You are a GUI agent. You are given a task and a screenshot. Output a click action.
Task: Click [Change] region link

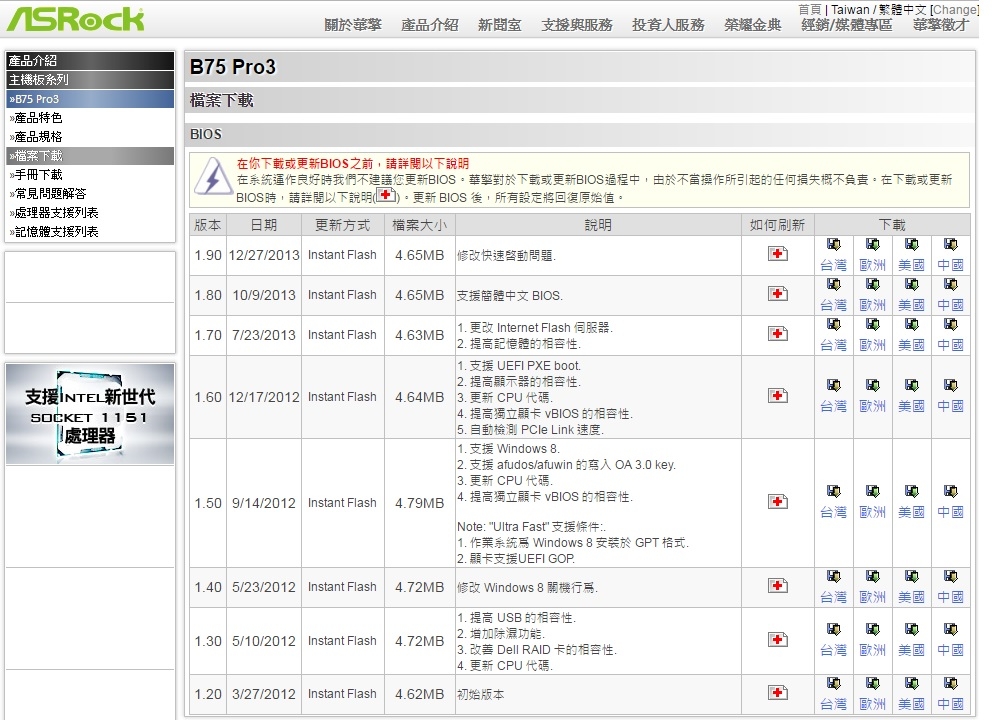(955, 10)
